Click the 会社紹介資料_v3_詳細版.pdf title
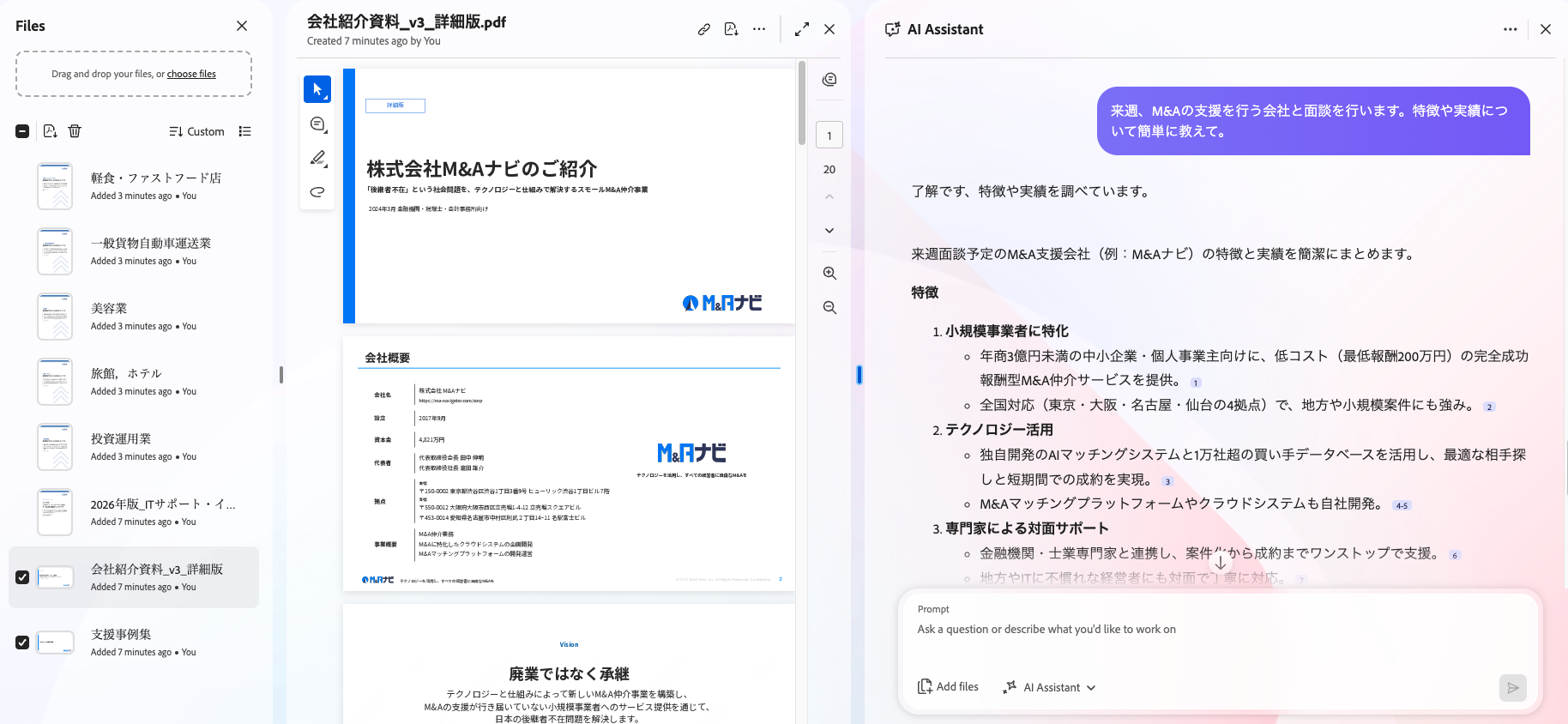Screen dimensions: 1568x724 (x=407, y=22)
